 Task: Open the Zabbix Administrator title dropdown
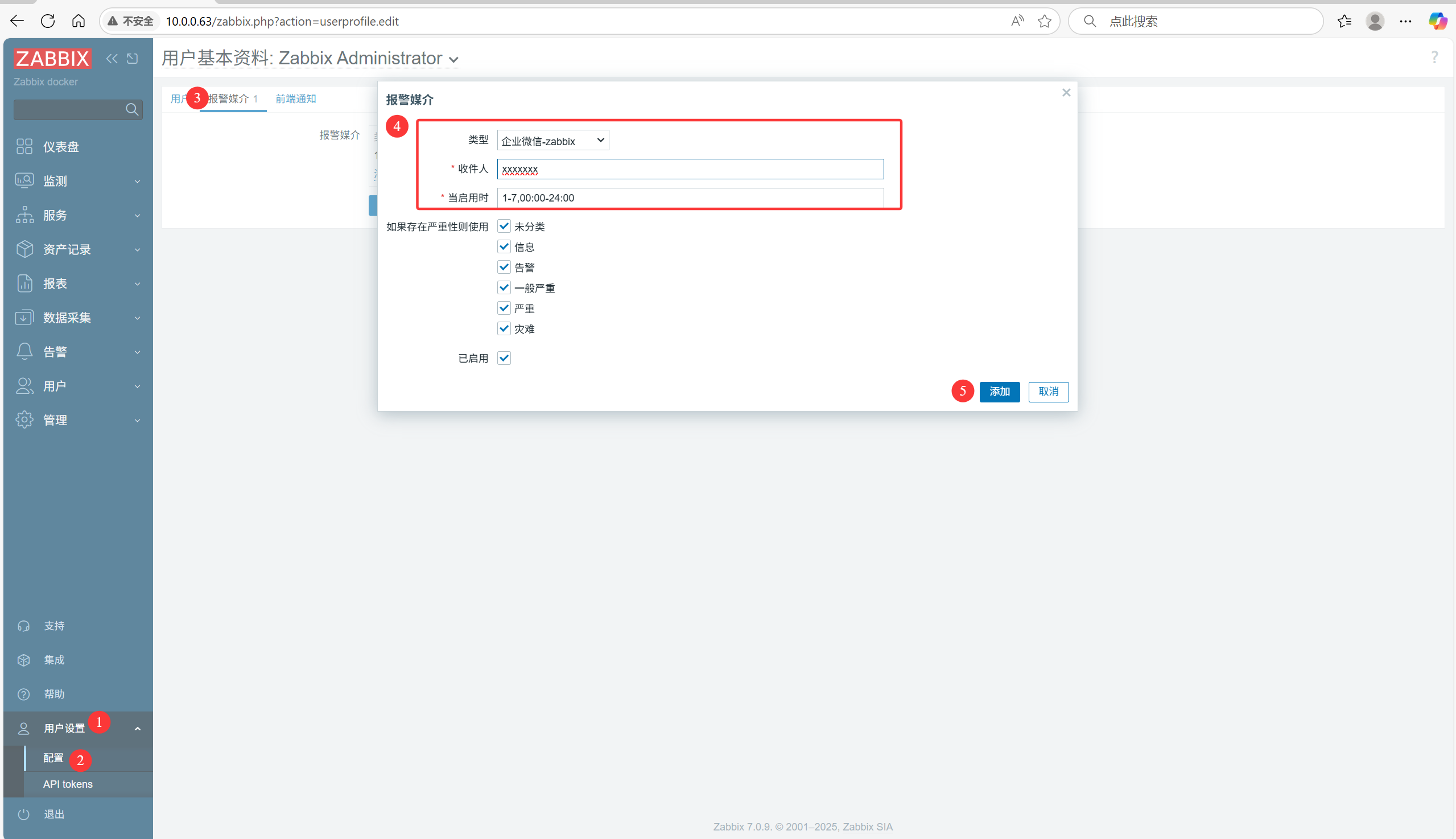pos(454,60)
